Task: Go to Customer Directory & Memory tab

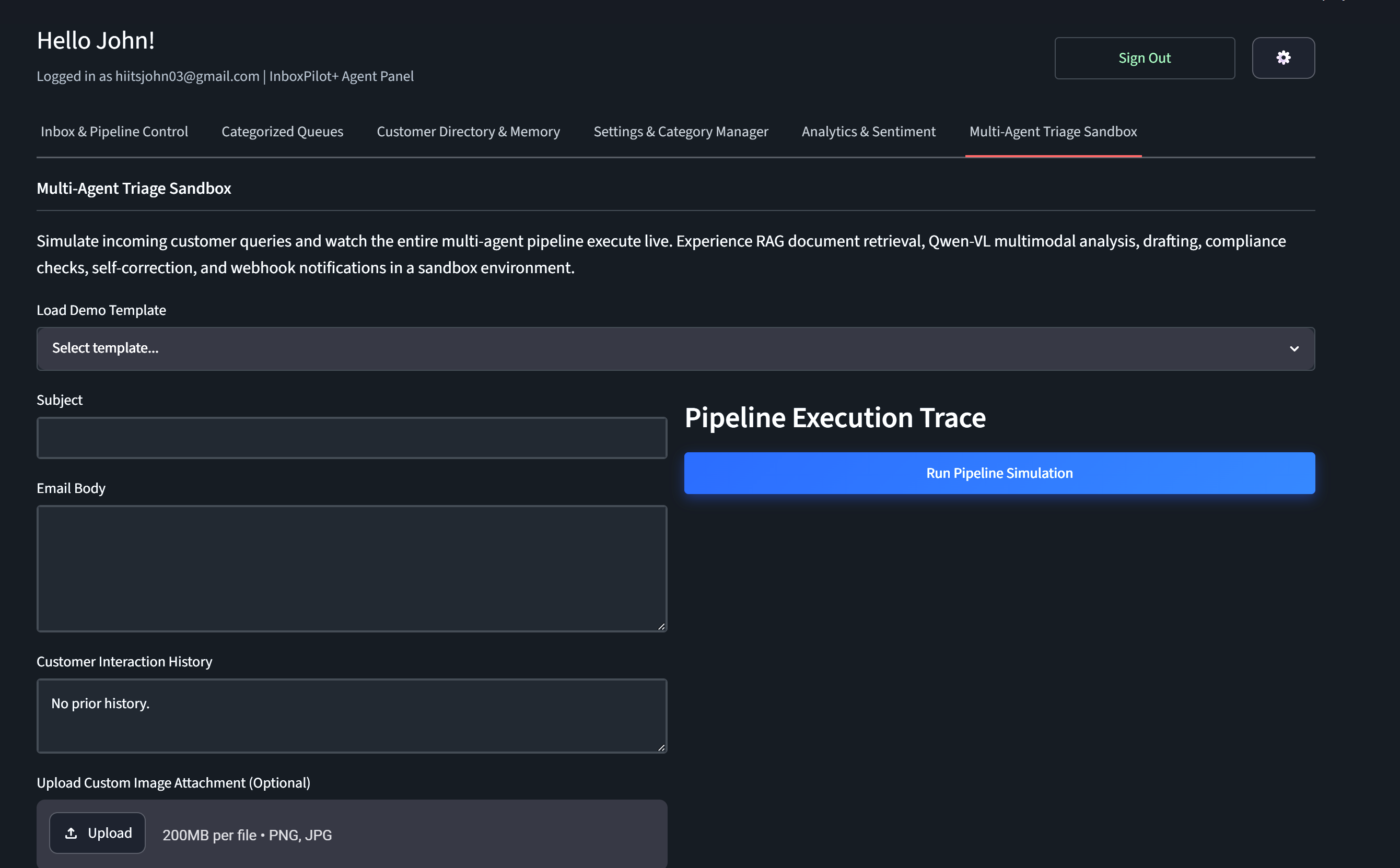Action: coord(468,132)
